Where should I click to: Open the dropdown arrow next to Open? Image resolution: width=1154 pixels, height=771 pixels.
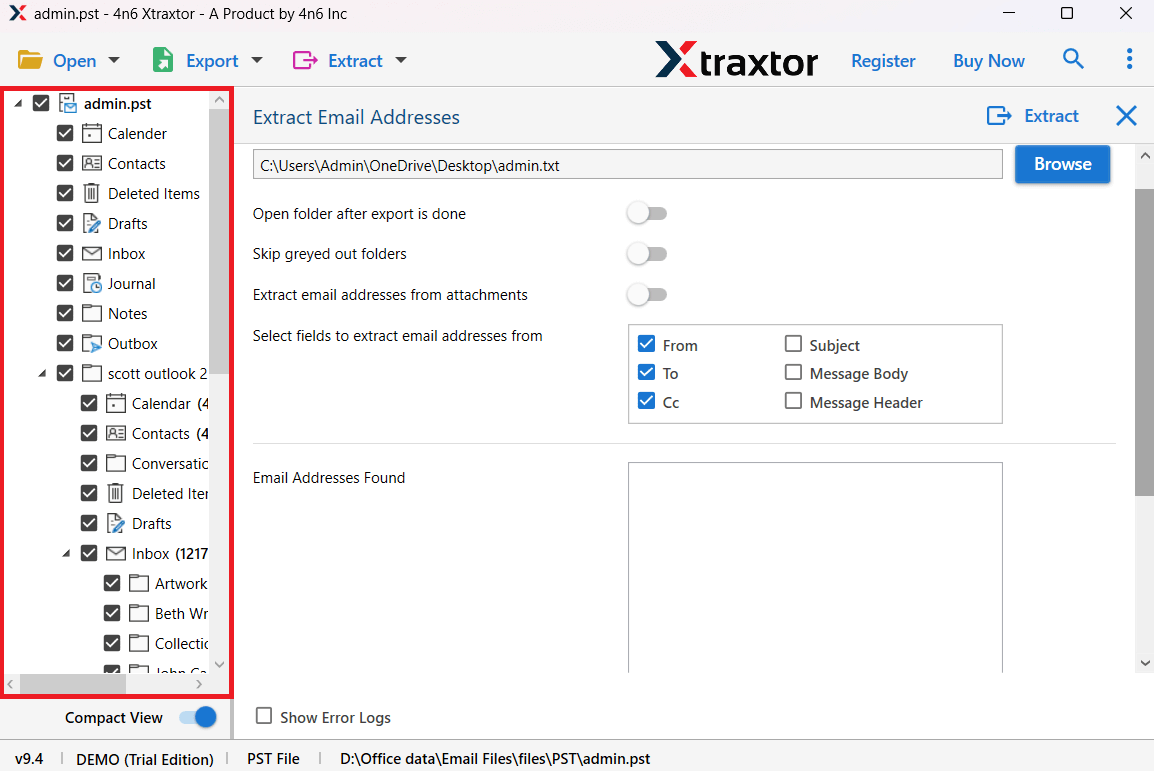tap(114, 60)
